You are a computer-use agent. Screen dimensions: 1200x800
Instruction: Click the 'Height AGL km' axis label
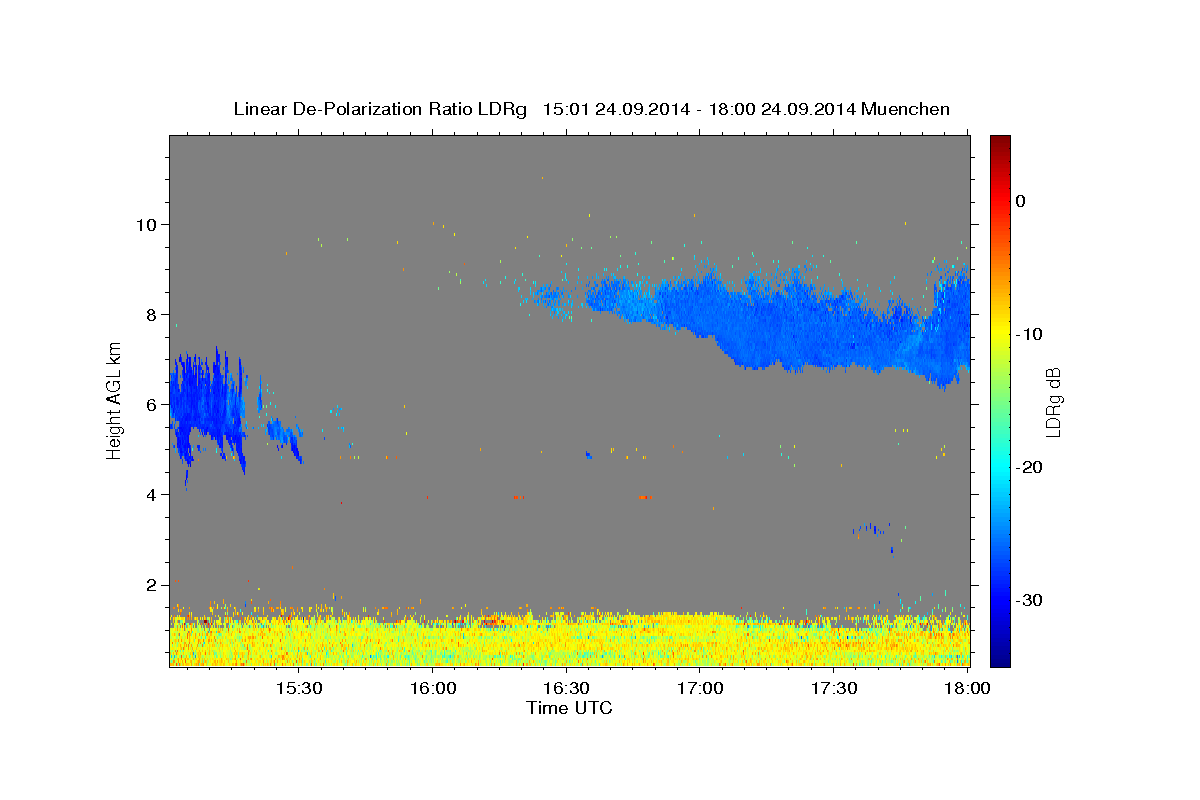[114, 400]
